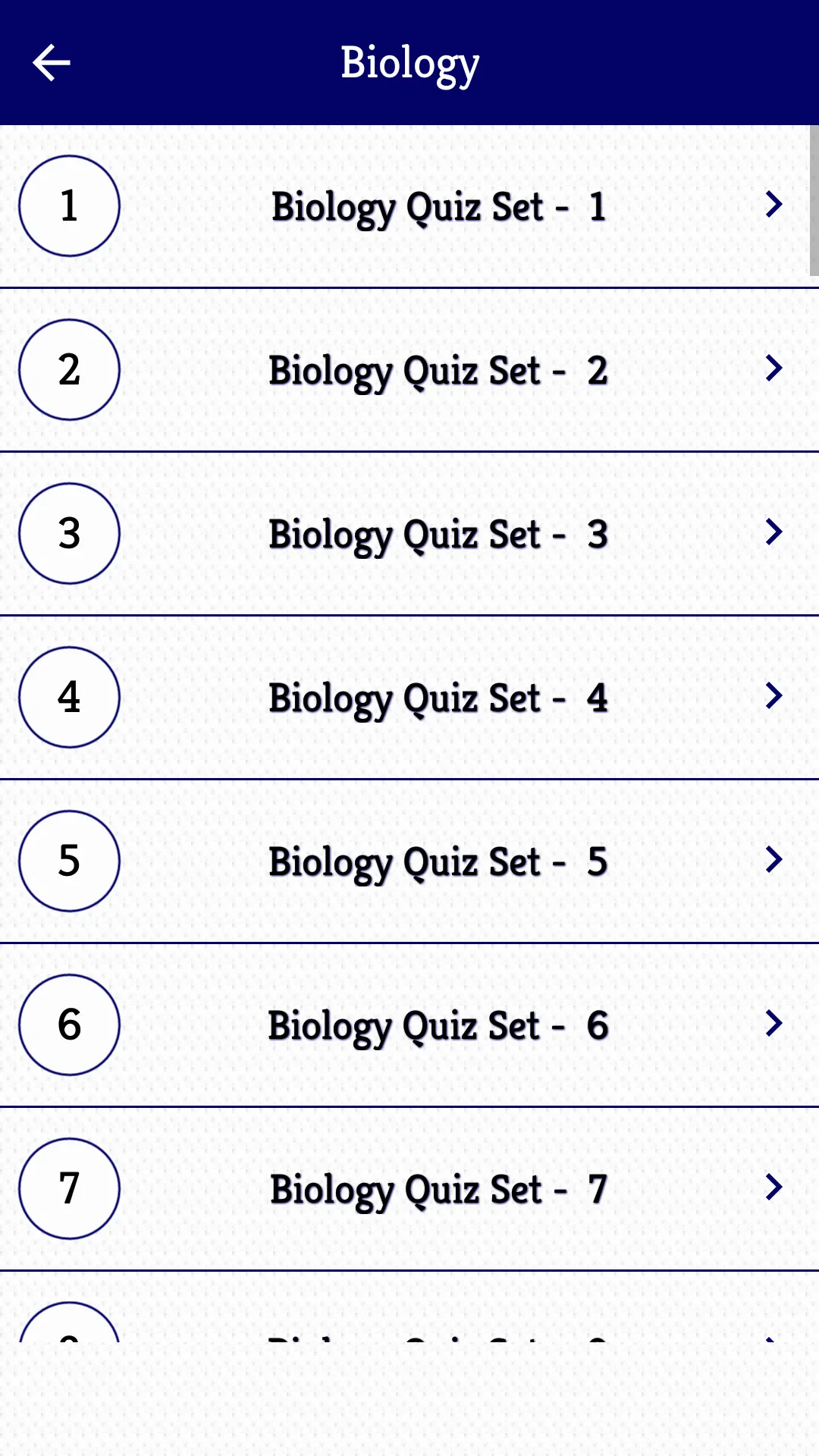Viewport: 819px width, 1456px height.
Task: Select Biology Quiz Set - 1 label
Action: click(439, 208)
